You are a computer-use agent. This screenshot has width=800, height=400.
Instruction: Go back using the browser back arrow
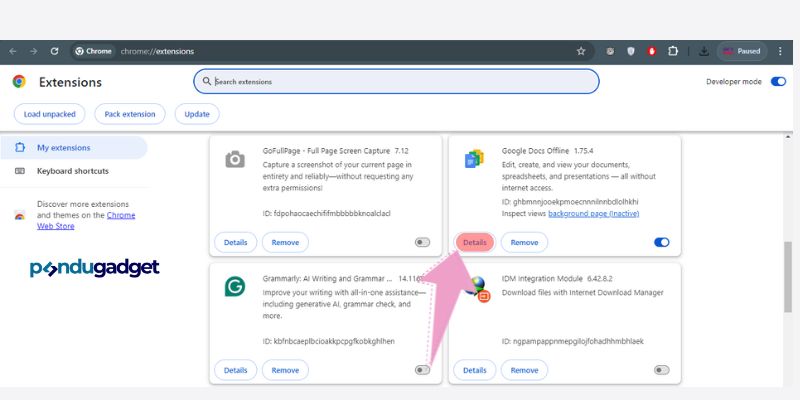[x=13, y=51]
